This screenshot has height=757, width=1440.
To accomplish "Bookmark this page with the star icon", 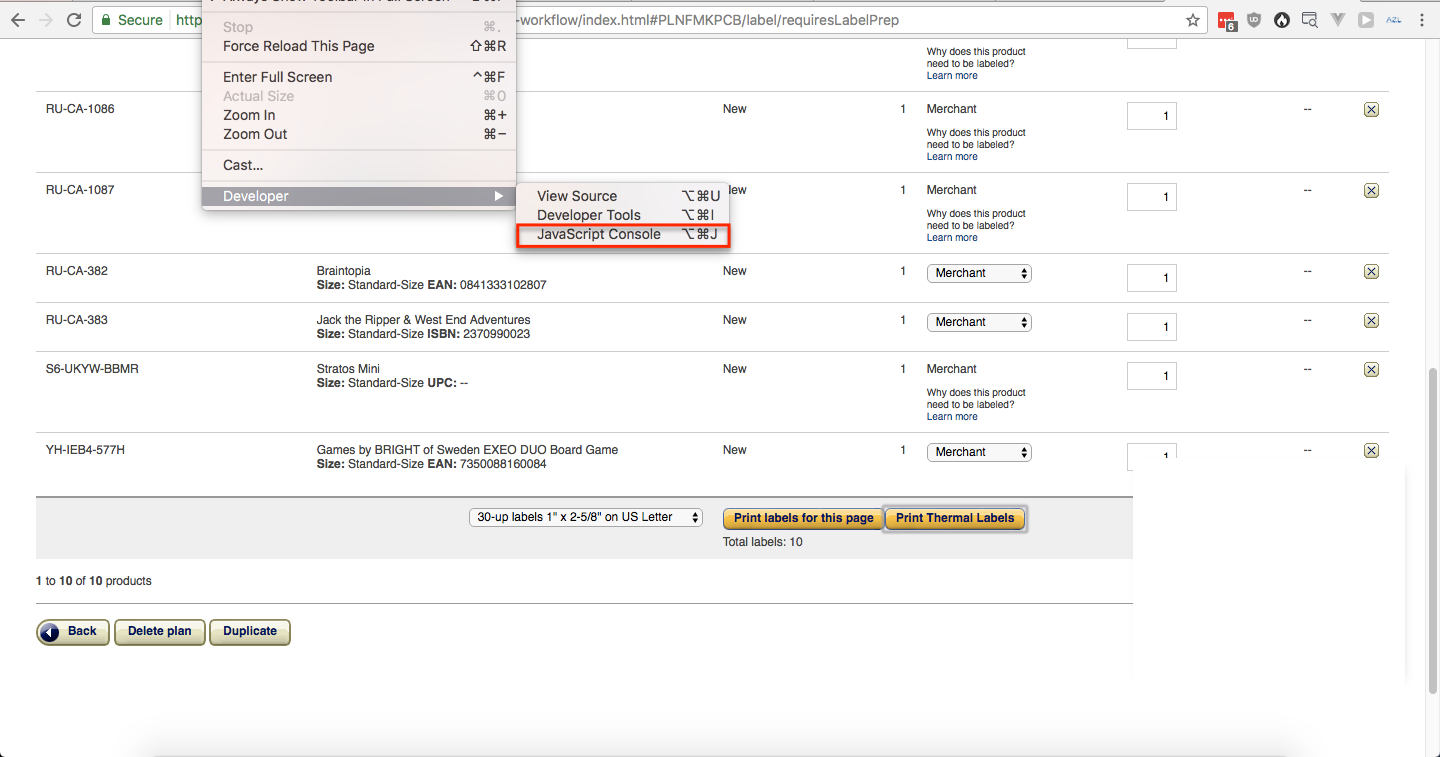I will point(1193,20).
